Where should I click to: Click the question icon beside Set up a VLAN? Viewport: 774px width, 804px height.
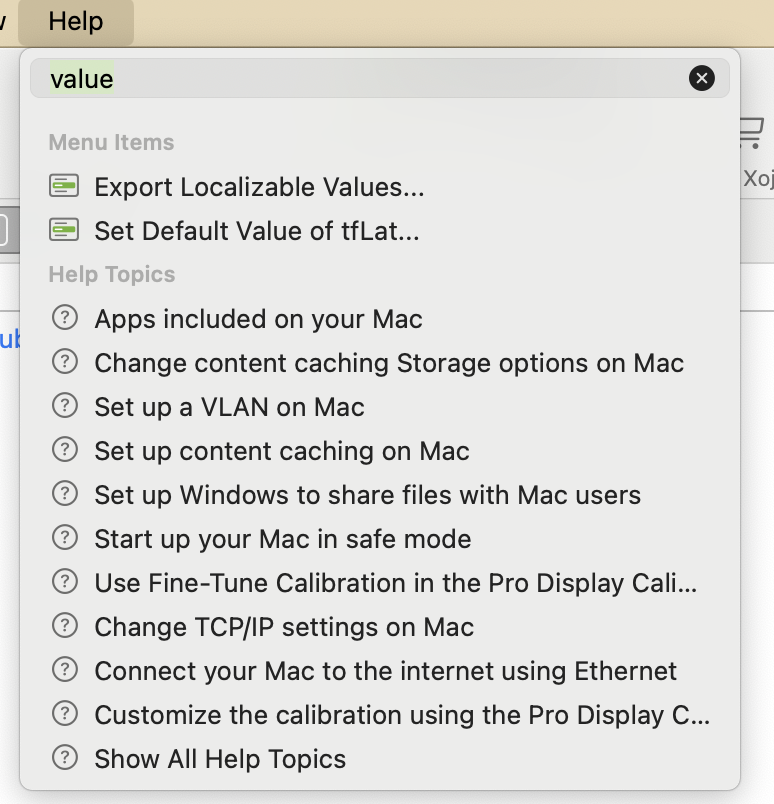pos(65,406)
